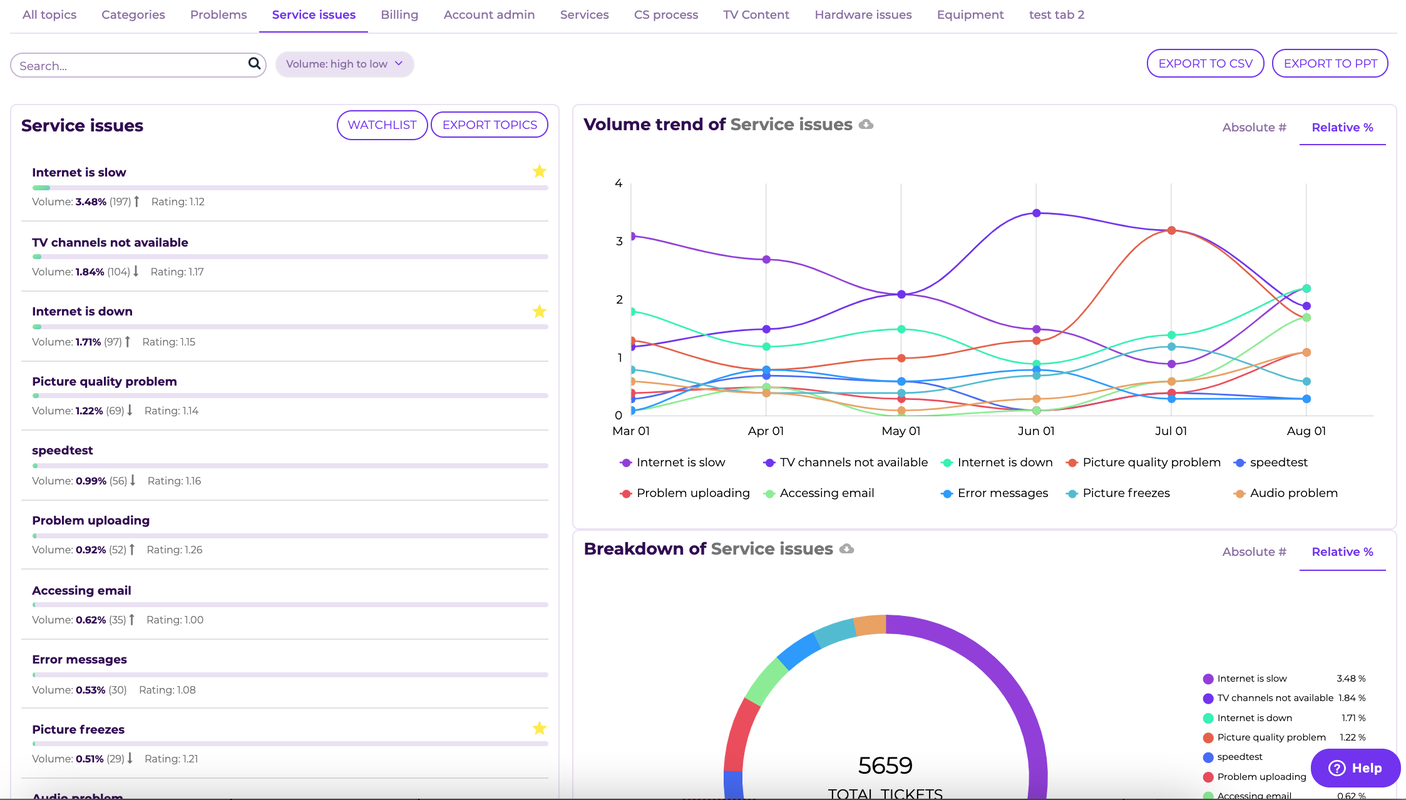Click the star beside Picture freezes

539,729
